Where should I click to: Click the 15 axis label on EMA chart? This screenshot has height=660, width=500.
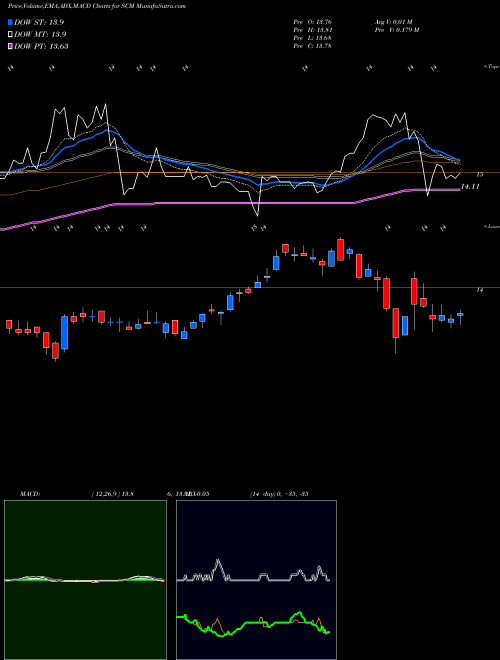tap(480, 174)
